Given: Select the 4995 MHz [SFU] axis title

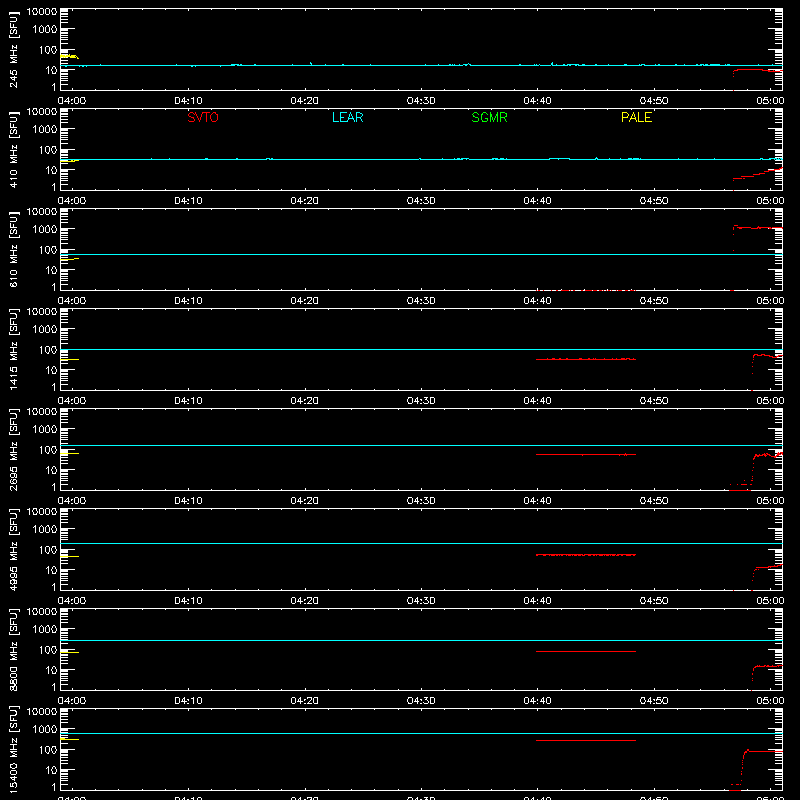Looking at the screenshot, I should click(13, 549).
